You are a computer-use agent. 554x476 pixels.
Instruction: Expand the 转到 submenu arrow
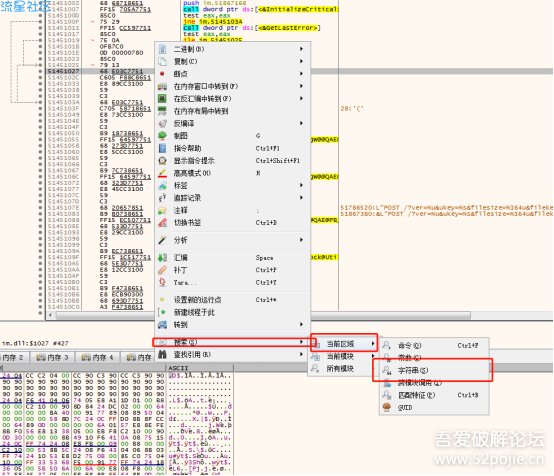[x=301, y=324]
